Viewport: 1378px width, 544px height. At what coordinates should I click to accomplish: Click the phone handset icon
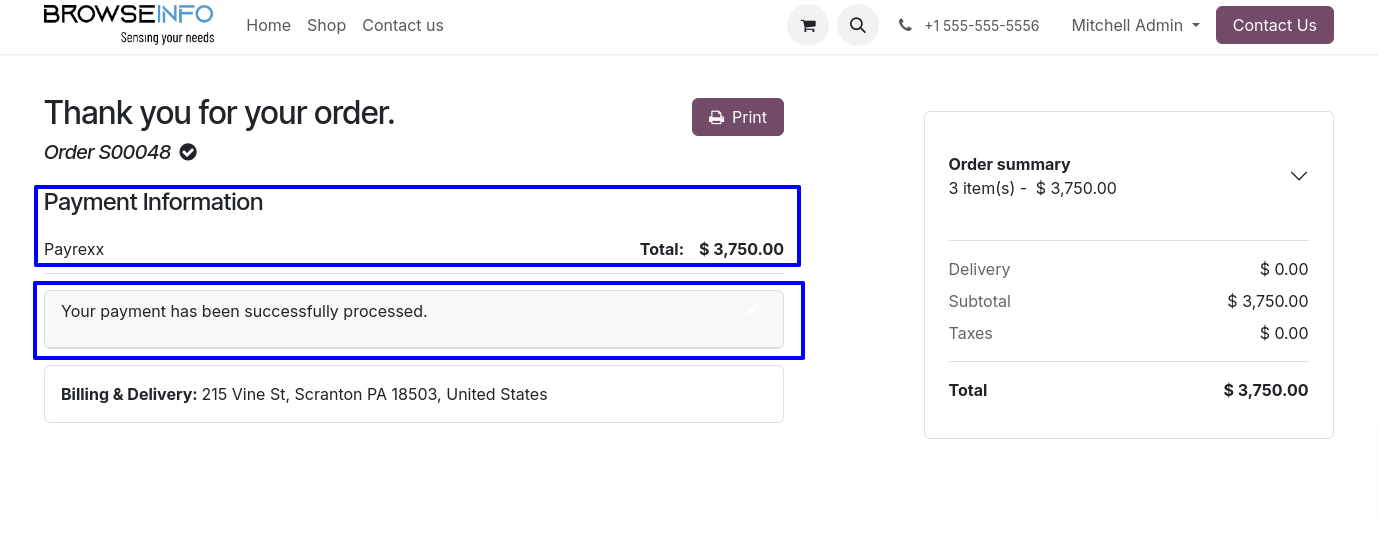point(905,26)
